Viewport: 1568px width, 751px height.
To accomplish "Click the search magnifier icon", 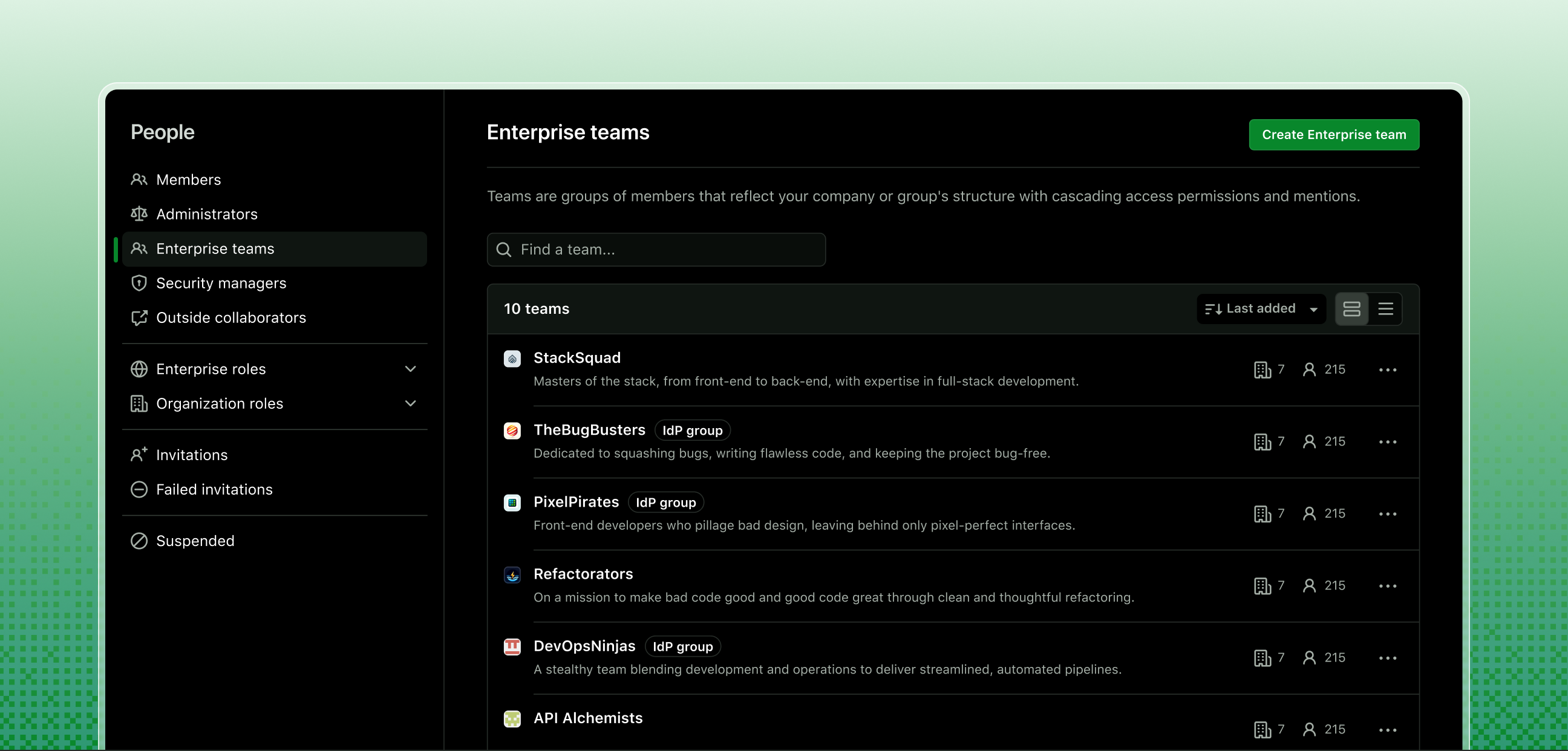I will point(503,250).
